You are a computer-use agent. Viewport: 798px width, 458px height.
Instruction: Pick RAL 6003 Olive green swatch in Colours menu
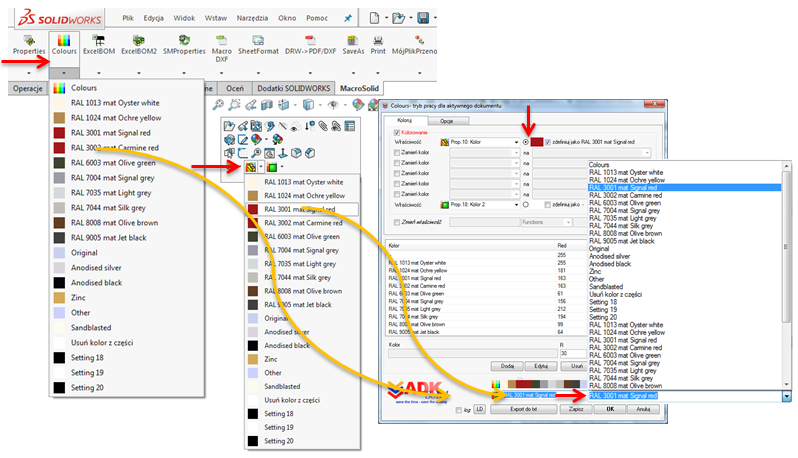(x=60, y=163)
